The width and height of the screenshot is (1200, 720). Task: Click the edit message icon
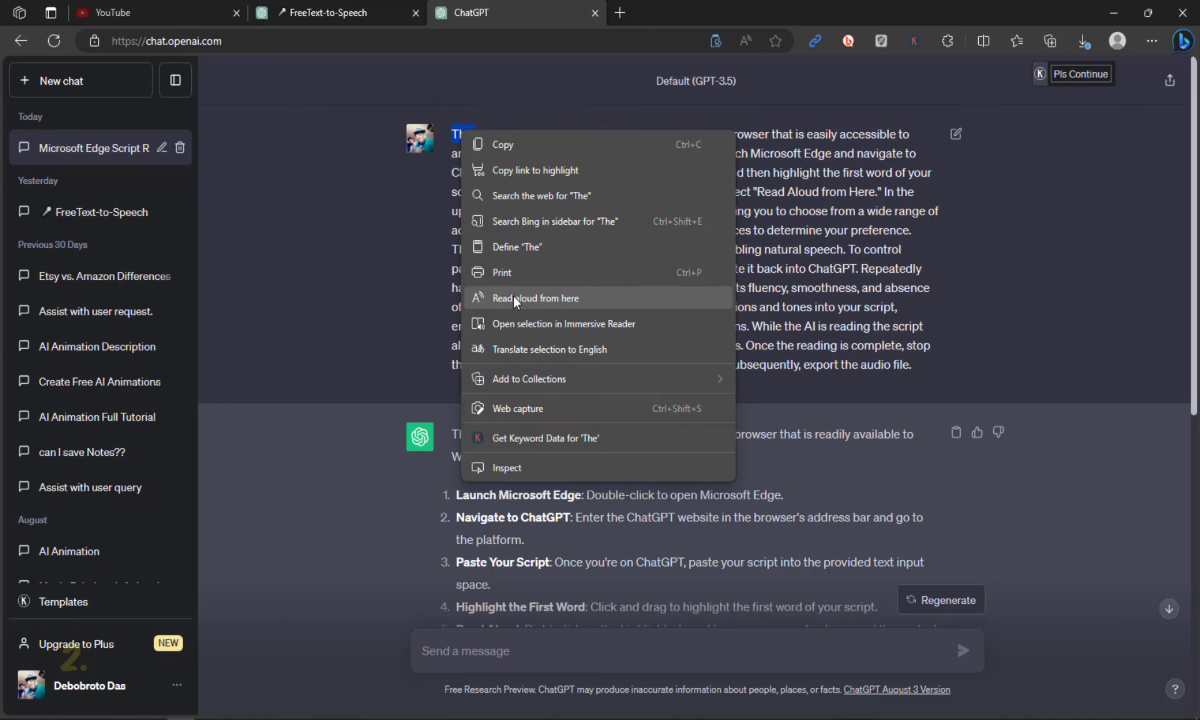[956, 134]
